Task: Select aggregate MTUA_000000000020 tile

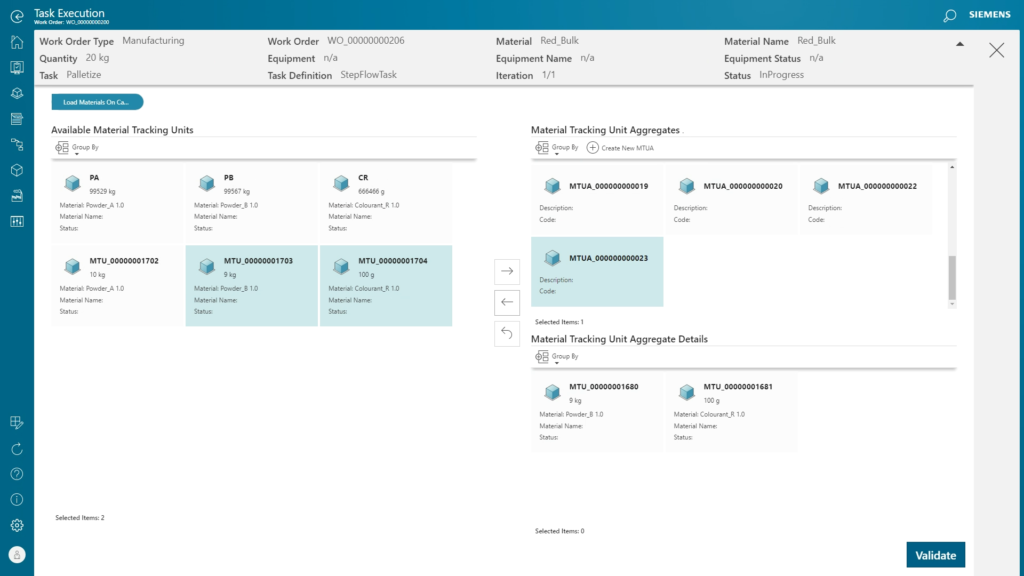Action: tap(731, 200)
